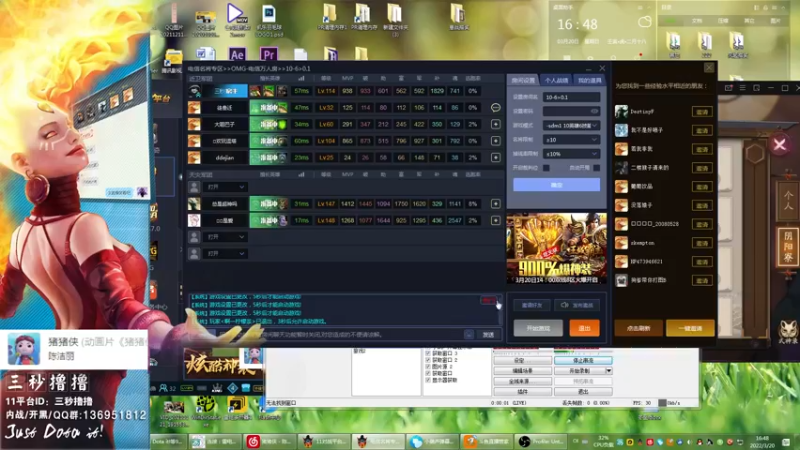The height and width of the screenshot is (450, 800).
Task: Click the send chat message button
Action: 488,335
